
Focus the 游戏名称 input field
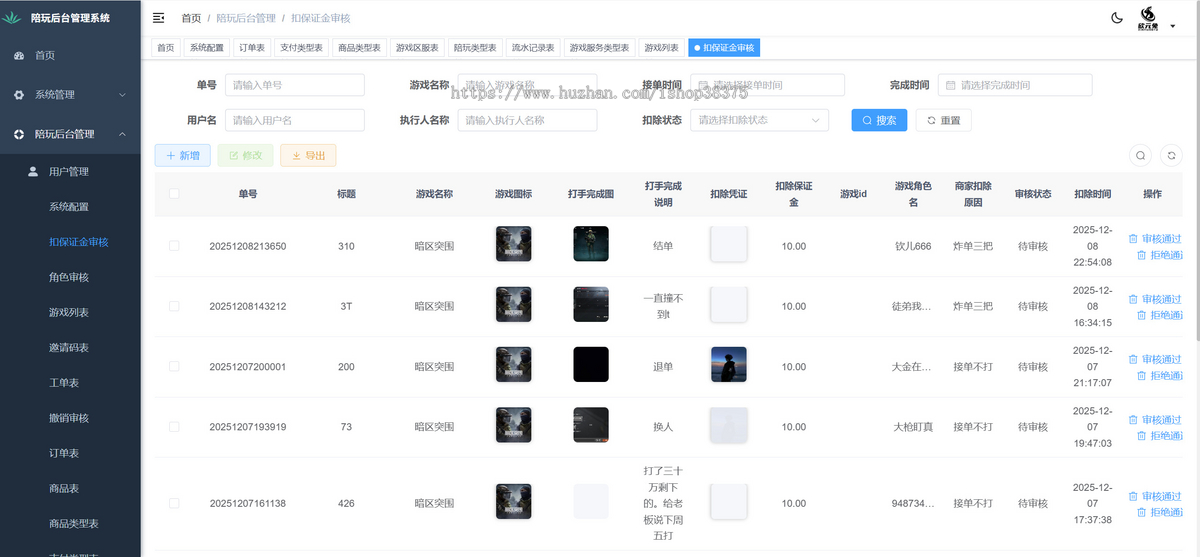click(527, 85)
